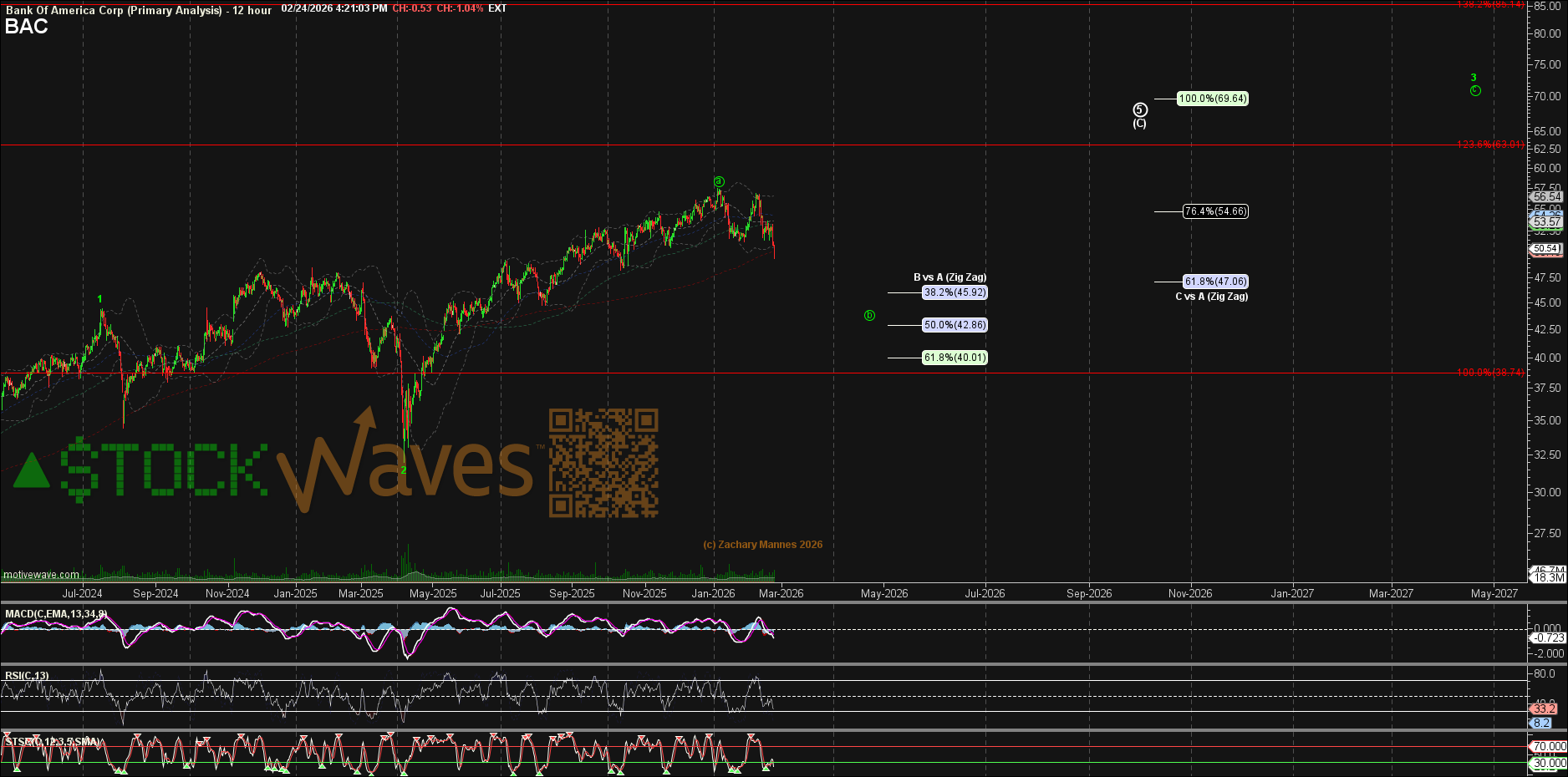
Task: Select the 76.4%(54.66) Fibonacci level label
Action: [x=1215, y=211]
